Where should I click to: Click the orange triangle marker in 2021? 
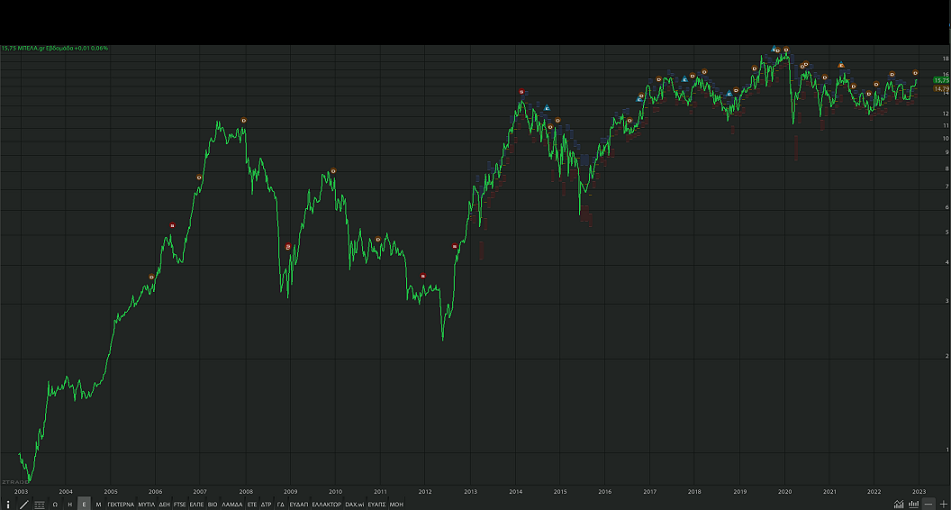pyautogui.click(x=841, y=65)
